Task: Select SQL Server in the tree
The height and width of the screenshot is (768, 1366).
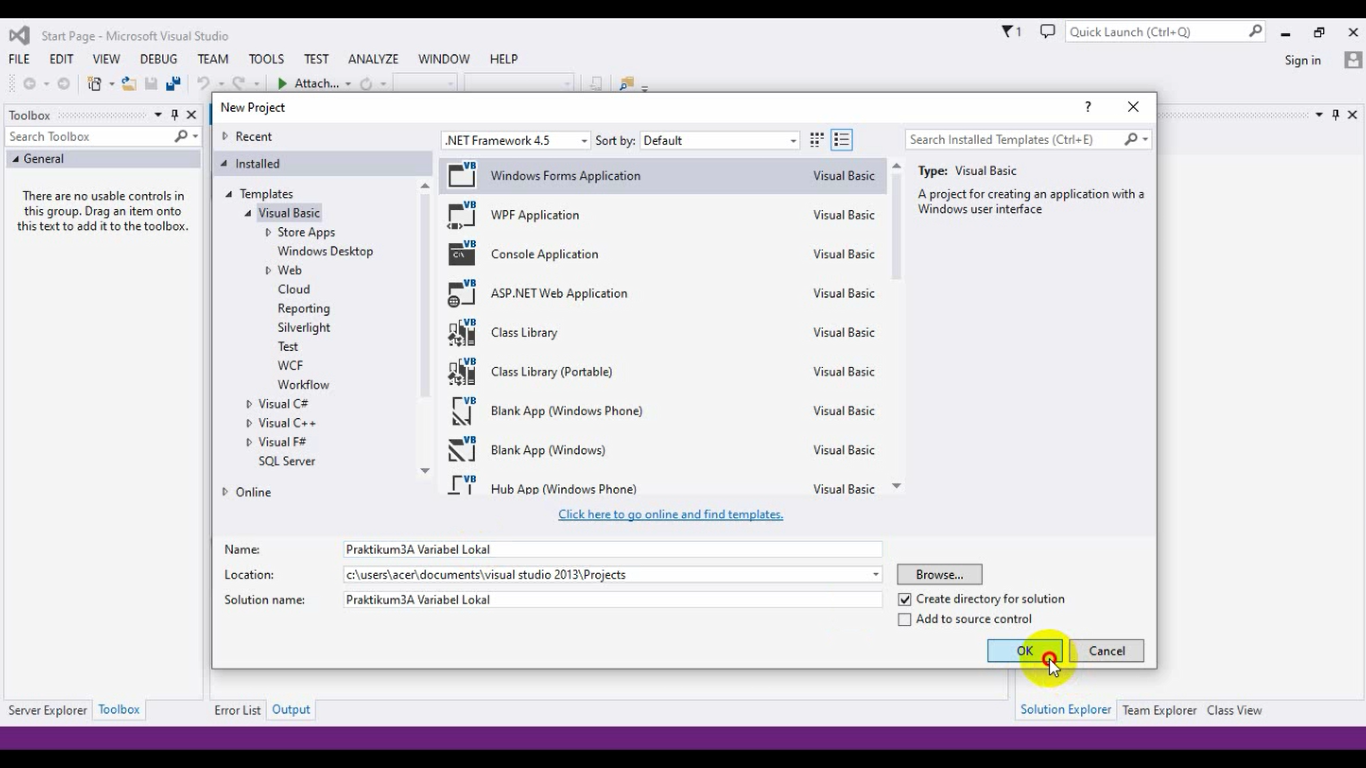Action: point(287,461)
